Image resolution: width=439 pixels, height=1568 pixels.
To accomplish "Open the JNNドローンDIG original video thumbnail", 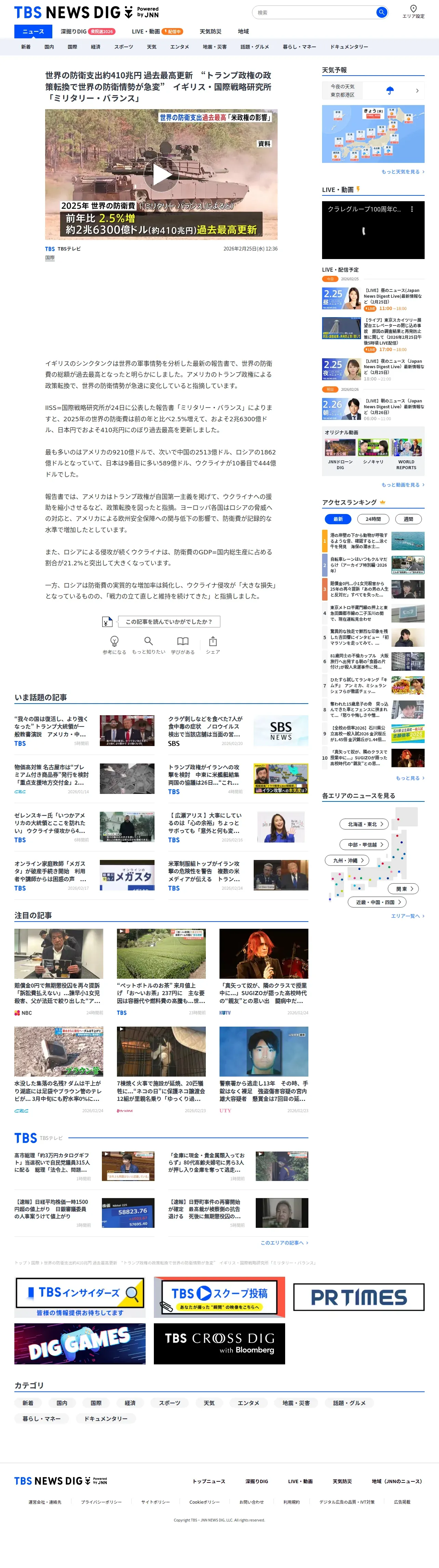I will point(341,448).
